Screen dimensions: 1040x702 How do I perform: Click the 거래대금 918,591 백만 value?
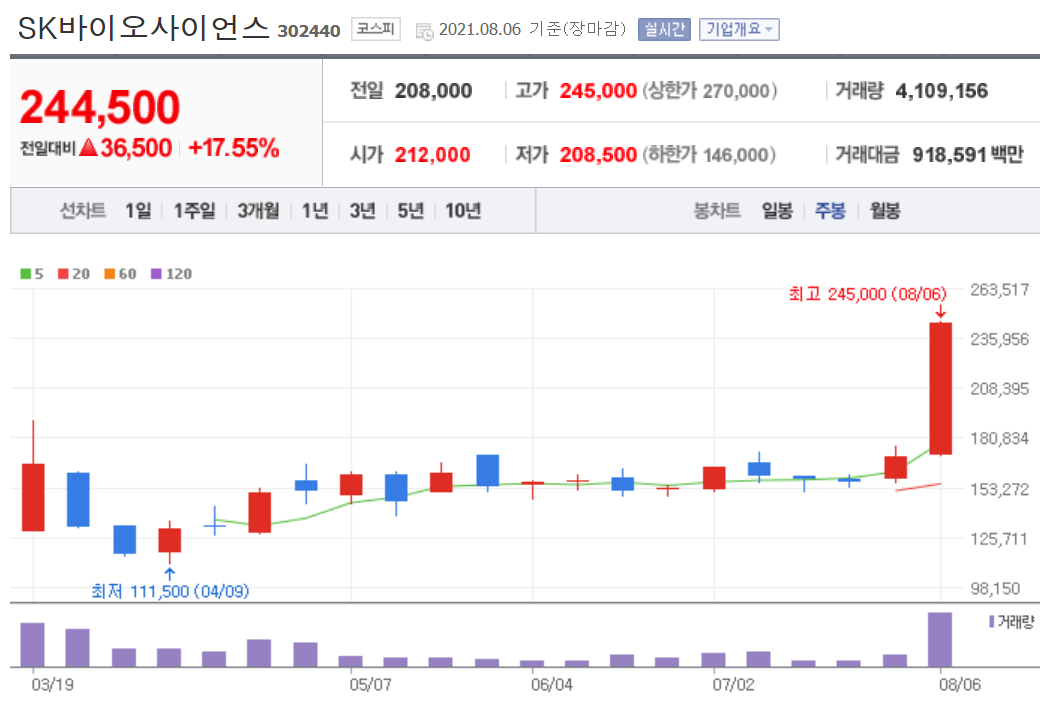coord(968,155)
